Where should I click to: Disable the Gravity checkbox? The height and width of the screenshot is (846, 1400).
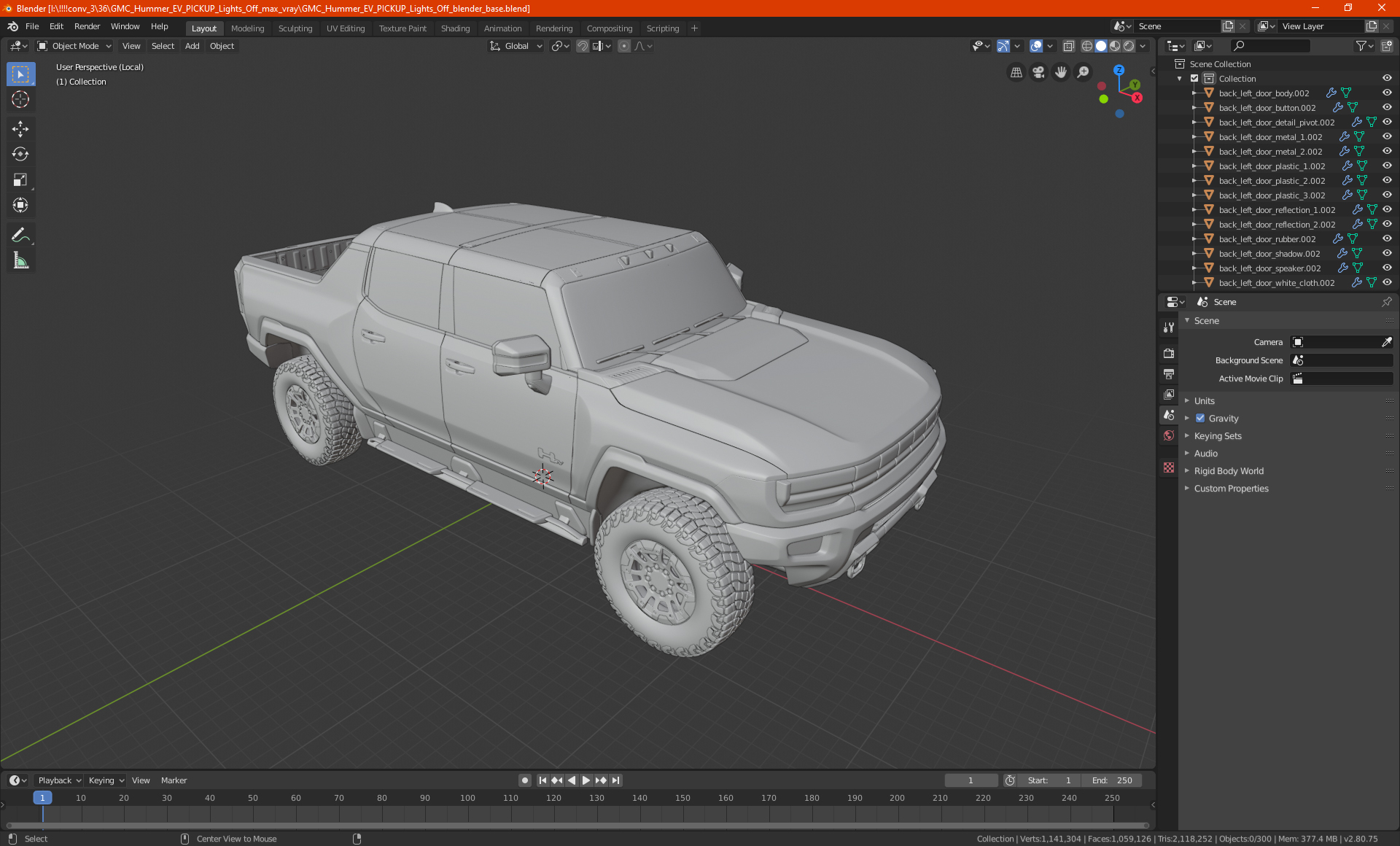[x=1200, y=419]
